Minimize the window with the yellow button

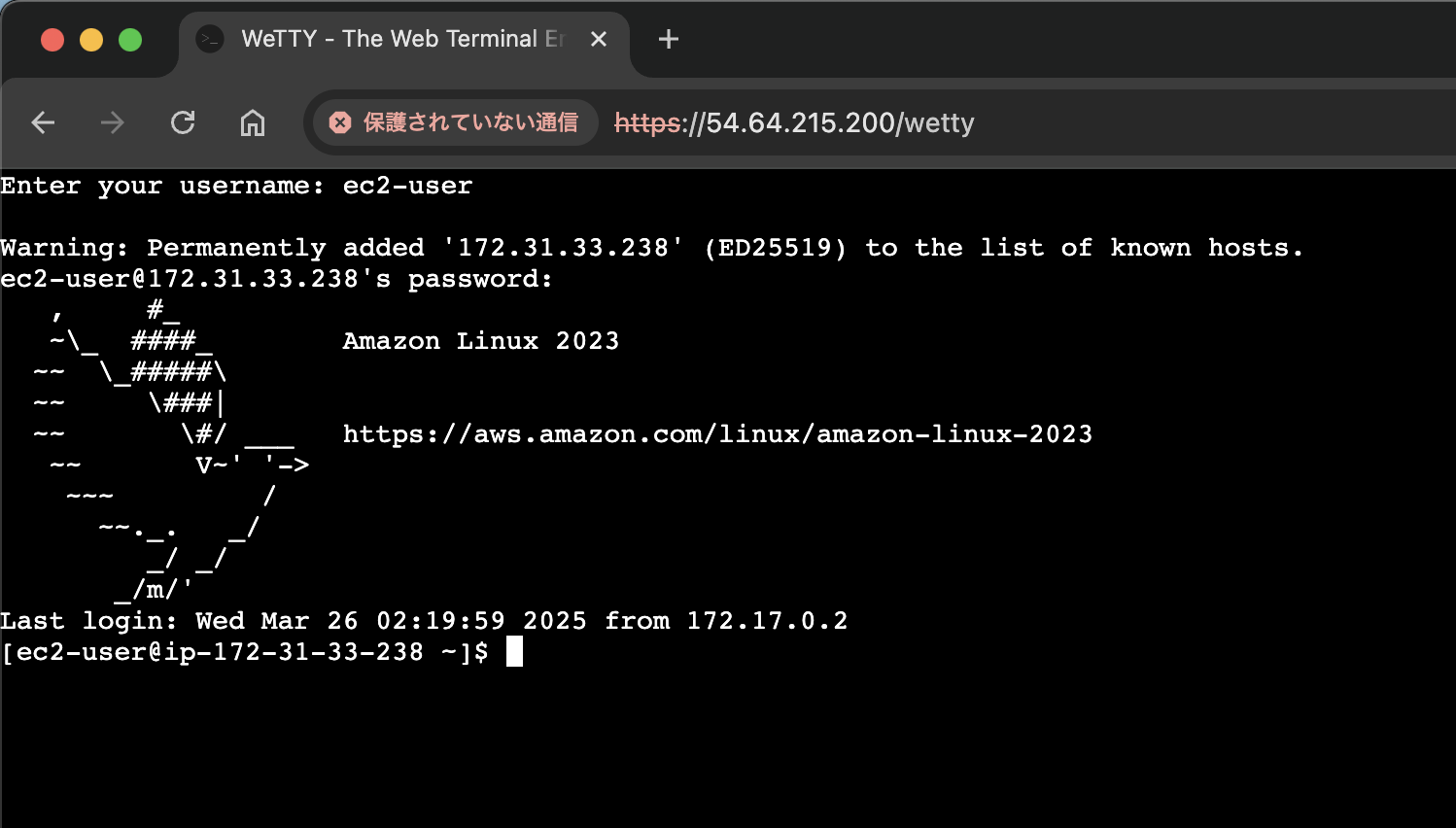(91, 39)
